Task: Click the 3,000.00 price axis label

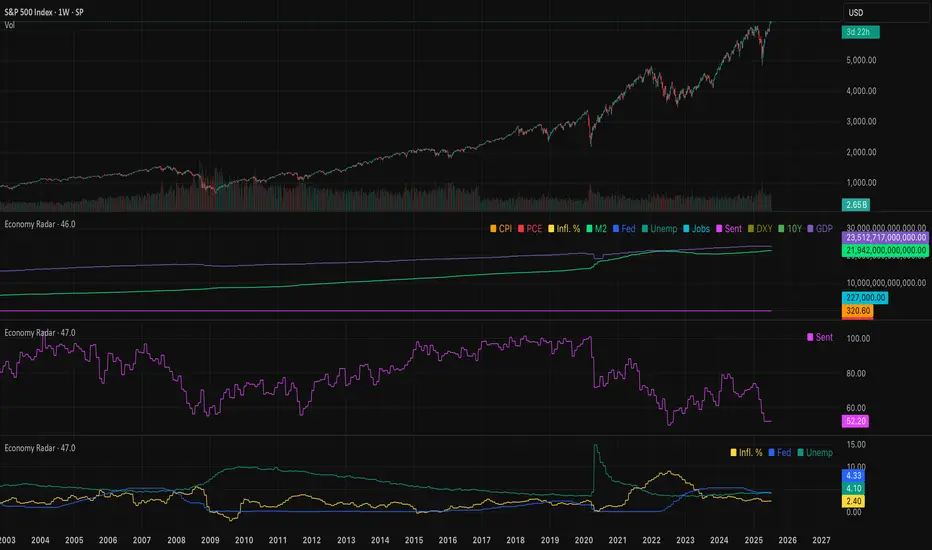Action: [861, 121]
